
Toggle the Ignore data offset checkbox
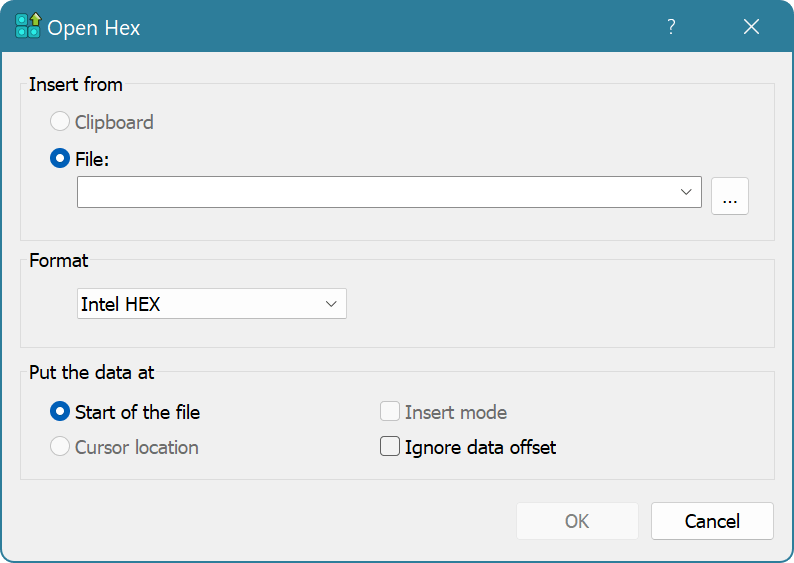390,448
